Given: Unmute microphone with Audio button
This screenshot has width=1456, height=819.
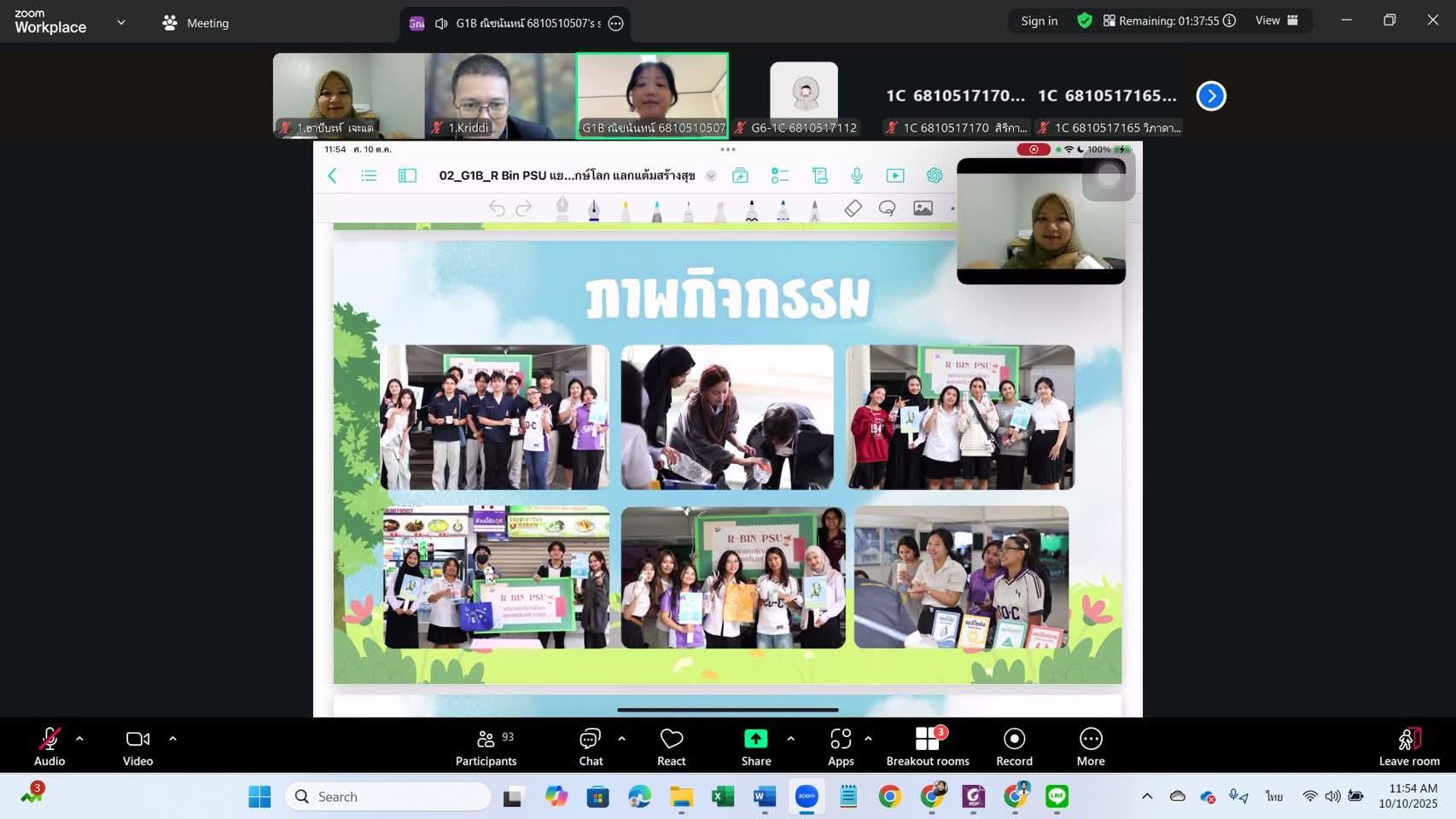Looking at the screenshot, I should (x=50, y=746).
